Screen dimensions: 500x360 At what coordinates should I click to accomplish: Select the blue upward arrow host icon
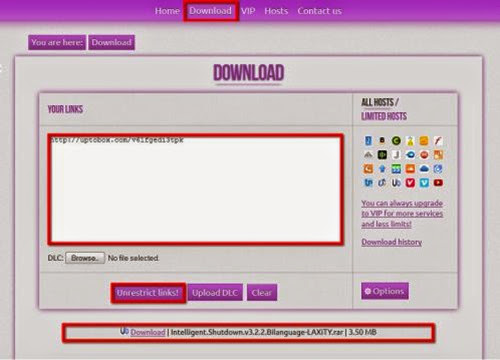point(382,169)
